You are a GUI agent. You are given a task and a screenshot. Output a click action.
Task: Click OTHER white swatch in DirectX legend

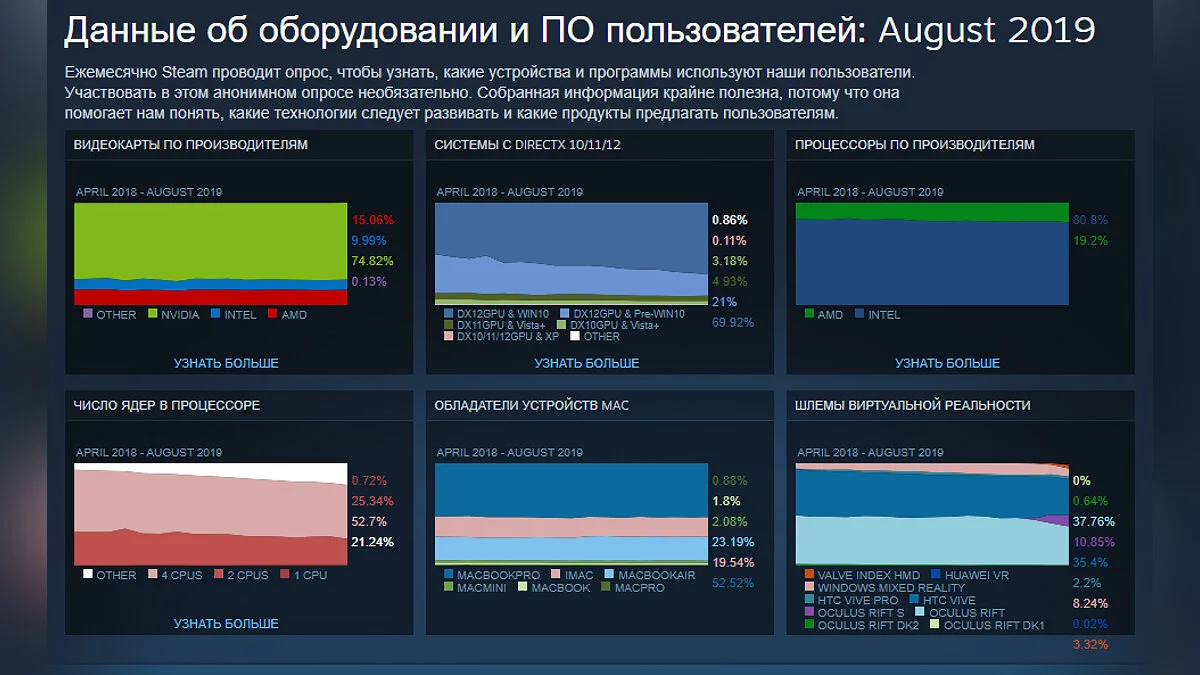pyautogui.click(x=575, y=336)
